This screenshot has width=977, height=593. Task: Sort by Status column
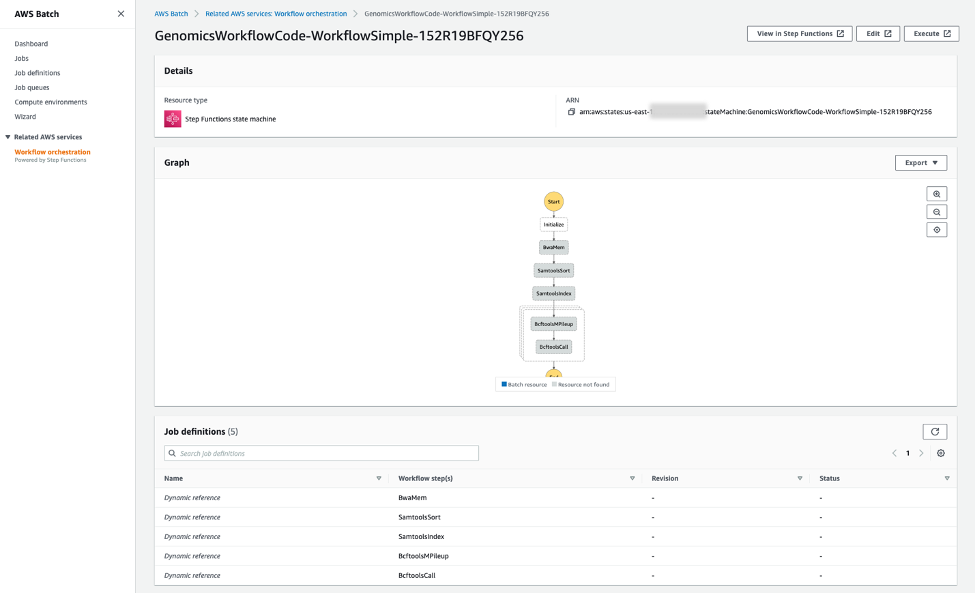point(946,478)
